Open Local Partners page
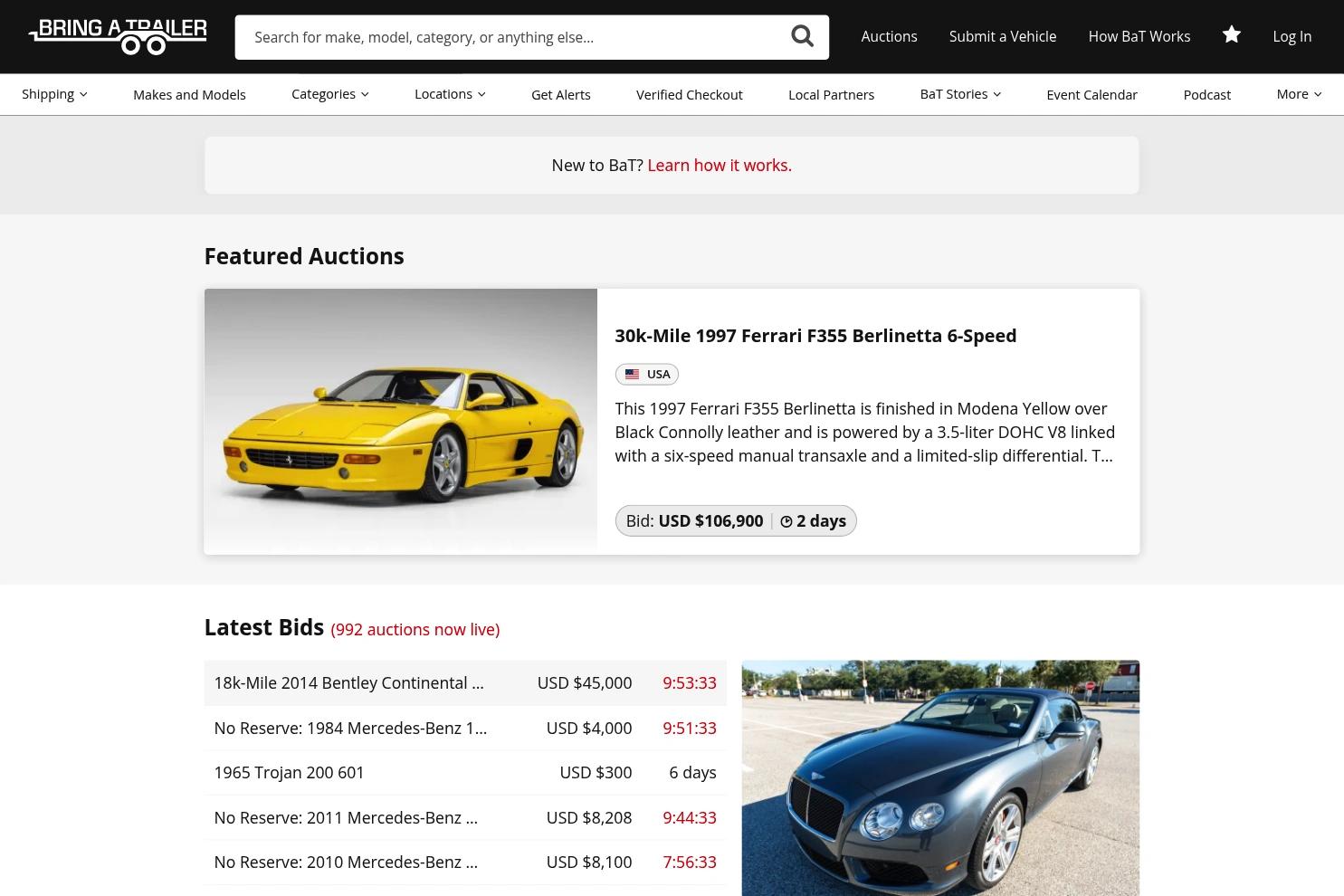 831,95
